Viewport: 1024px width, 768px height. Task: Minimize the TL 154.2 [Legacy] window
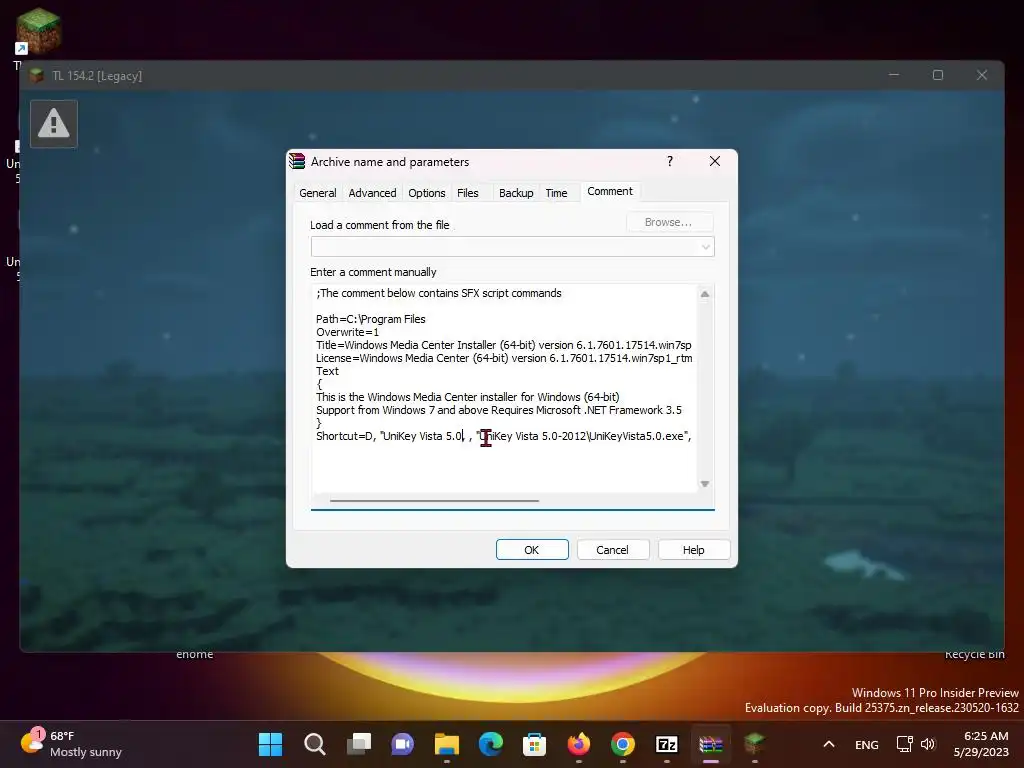[894, 75]
